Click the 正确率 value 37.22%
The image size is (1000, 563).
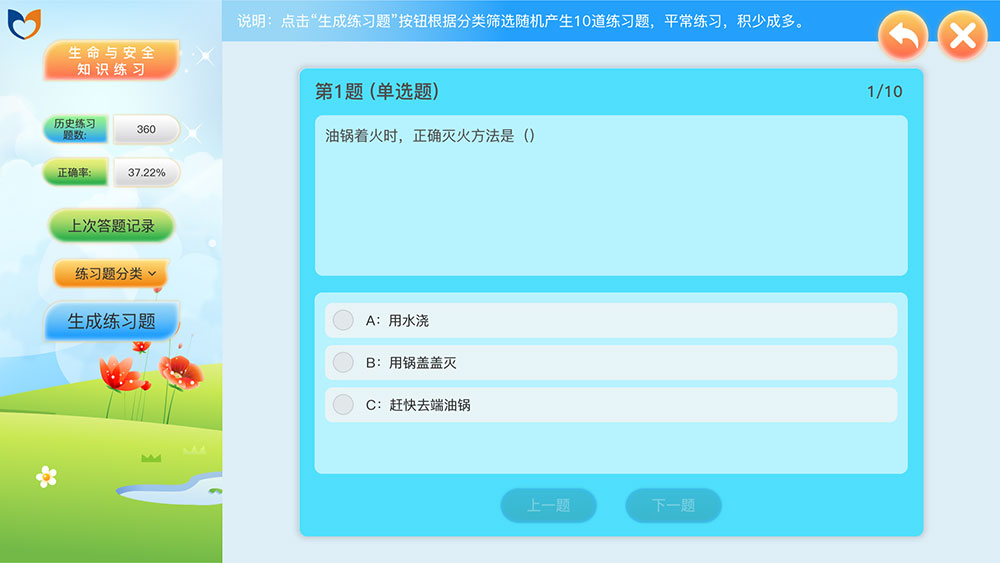point(146,172)
